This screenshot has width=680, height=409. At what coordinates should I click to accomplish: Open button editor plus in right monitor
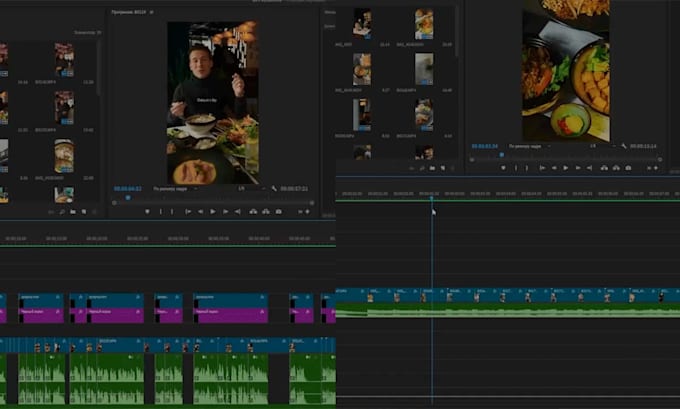click(656, 168)
